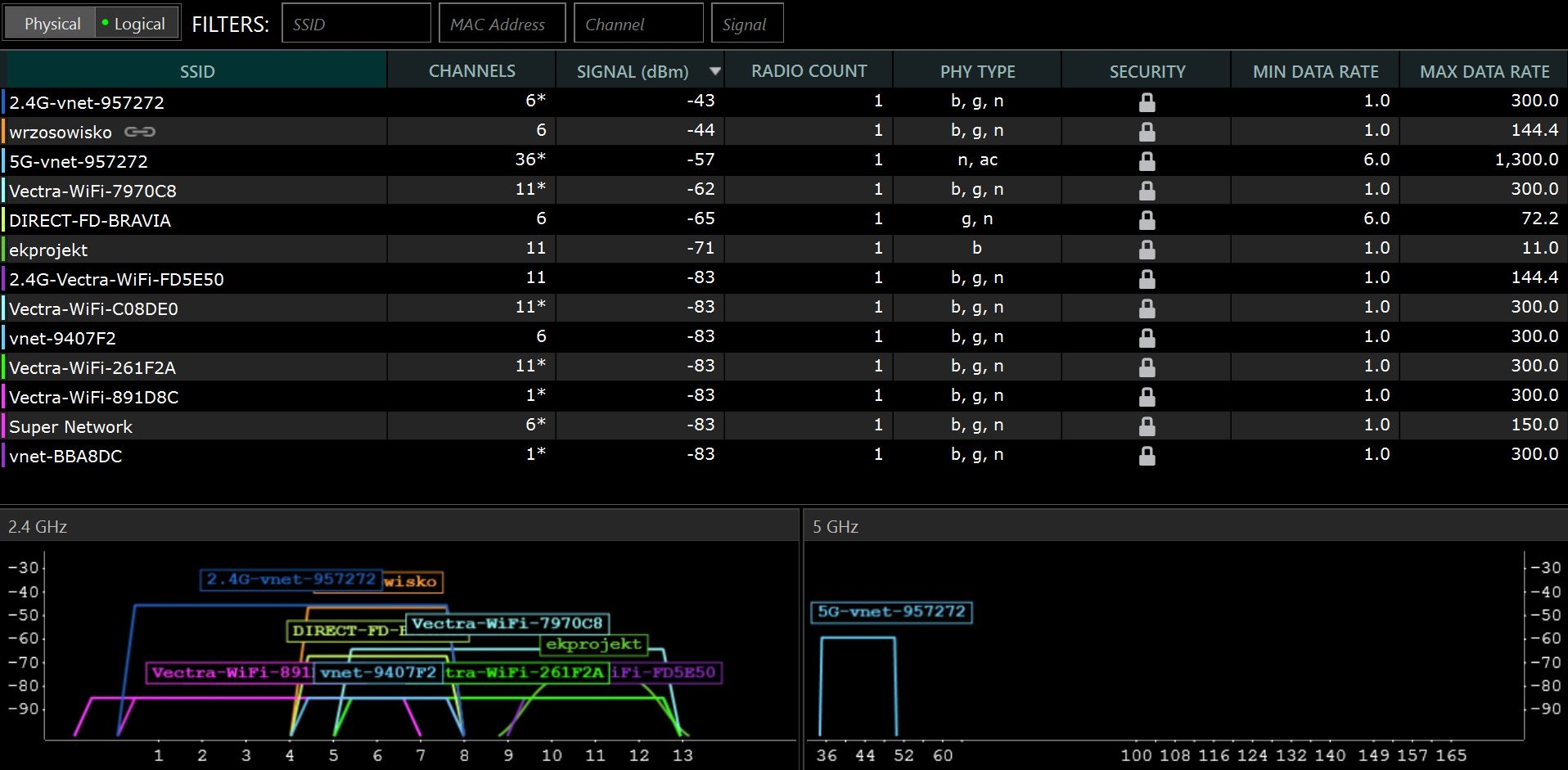Click the MAC Address filter field
This screenshot has height=770, width=1568.
502,23
